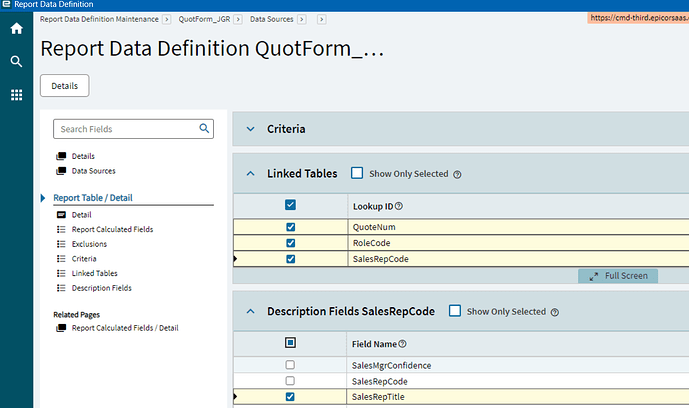This screenshot has width=689, height=408.
Task: Open breadcrumb arrow after Report Data Definition Maintenance
Action: tap(166, 19)
